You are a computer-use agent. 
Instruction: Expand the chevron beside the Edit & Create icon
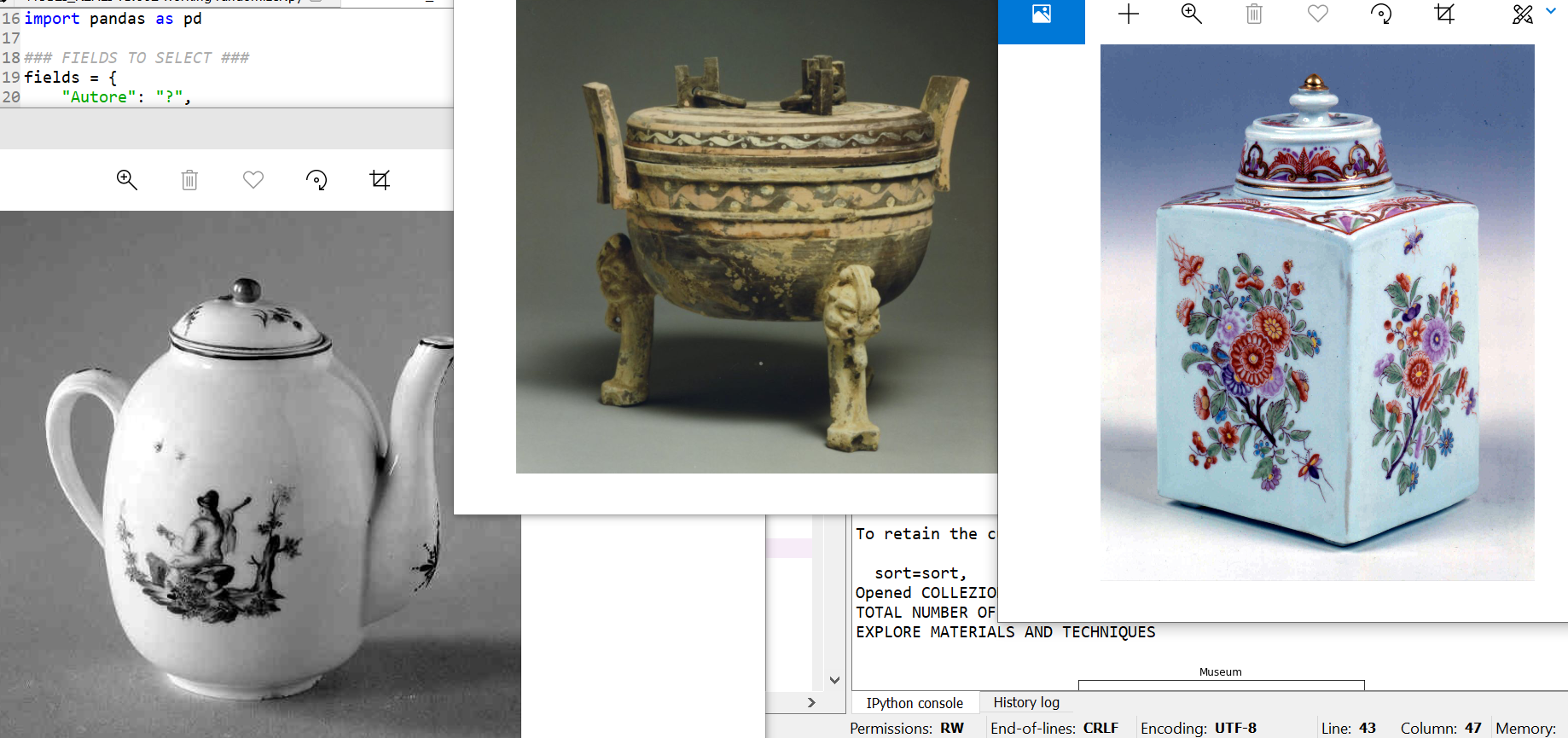[x=1551, y=11]
